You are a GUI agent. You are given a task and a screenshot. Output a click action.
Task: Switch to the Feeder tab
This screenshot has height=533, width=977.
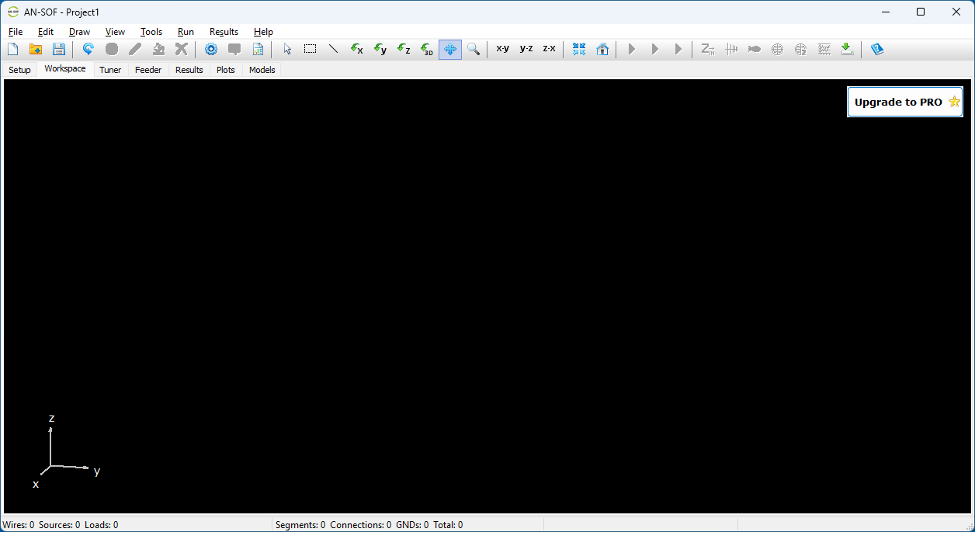pyautogui.click(x=148, y=70)
